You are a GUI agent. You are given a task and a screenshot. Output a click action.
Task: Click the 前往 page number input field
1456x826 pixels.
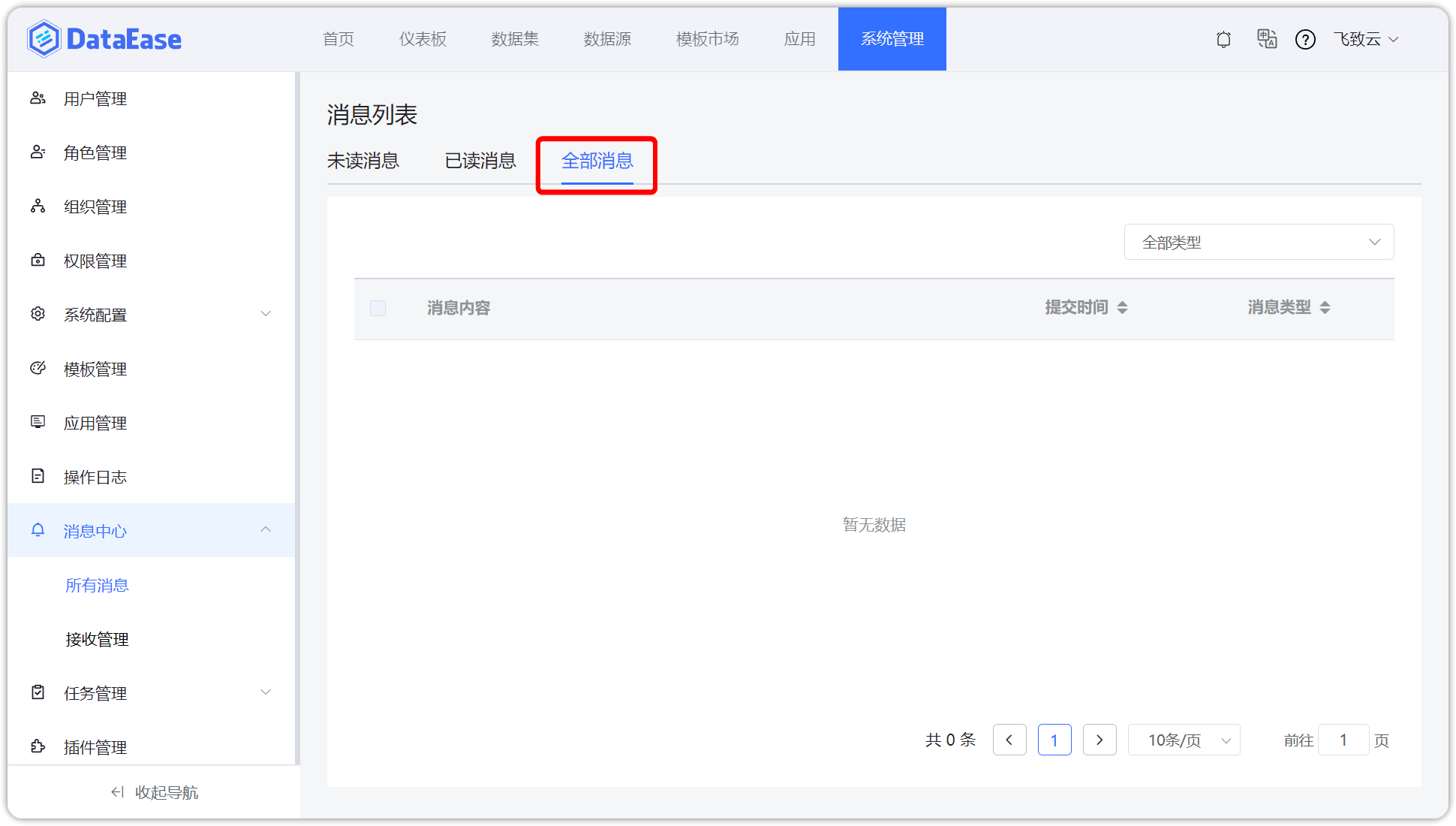coord(1343,740)
